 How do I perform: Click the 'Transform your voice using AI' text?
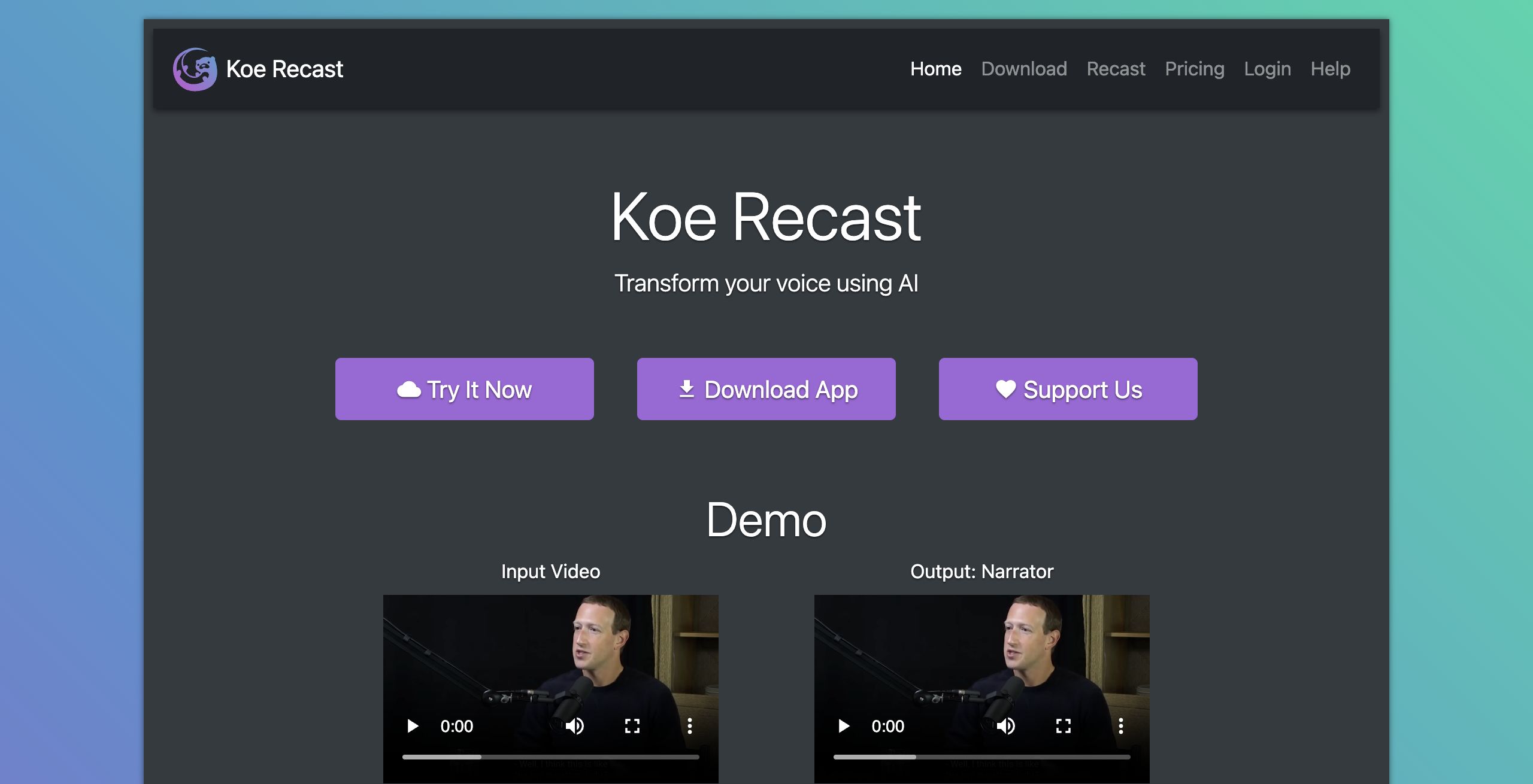pyautogui.click(x=766, y=283)
